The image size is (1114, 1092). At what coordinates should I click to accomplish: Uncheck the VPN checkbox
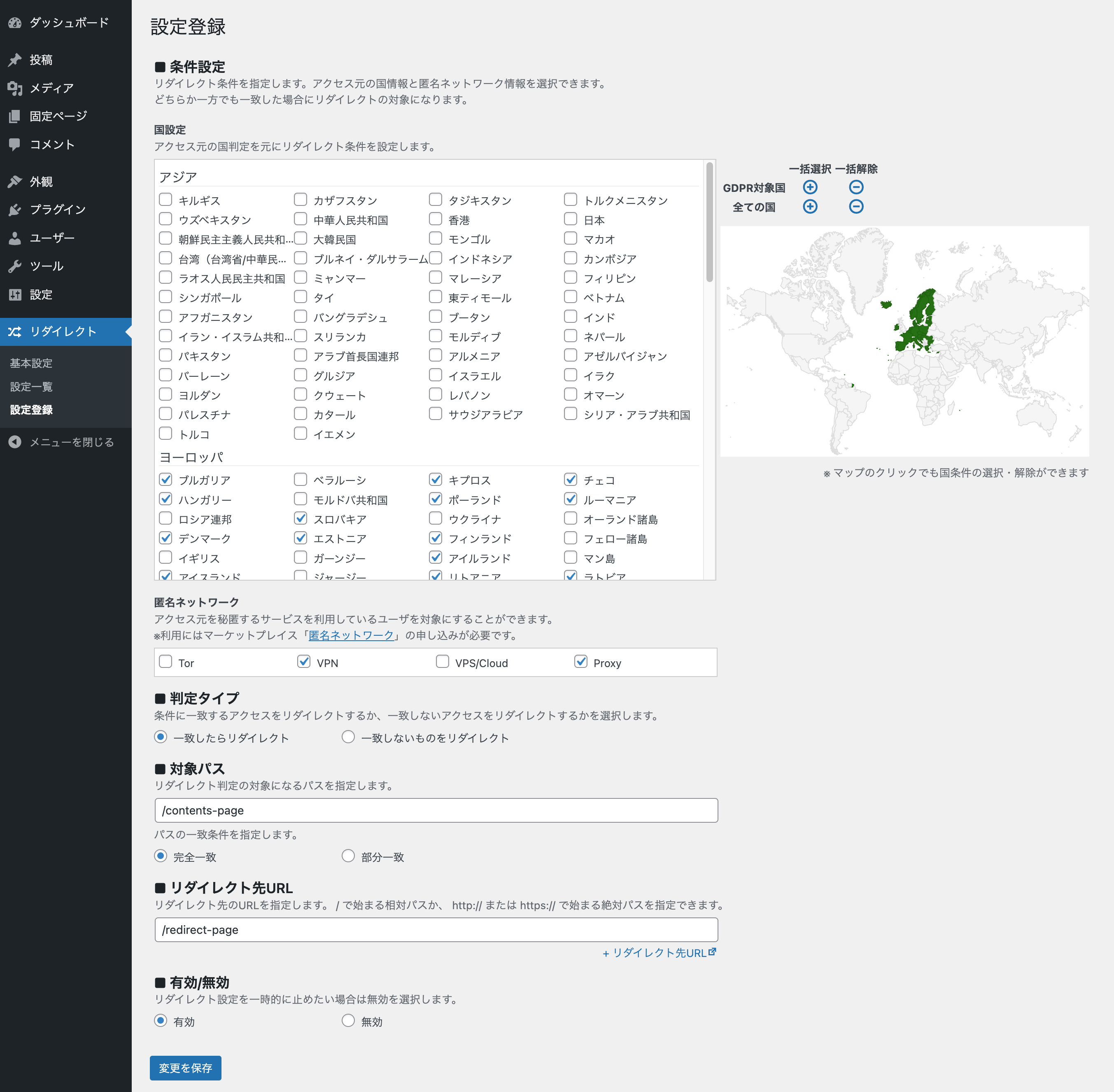tap(303, 662)
